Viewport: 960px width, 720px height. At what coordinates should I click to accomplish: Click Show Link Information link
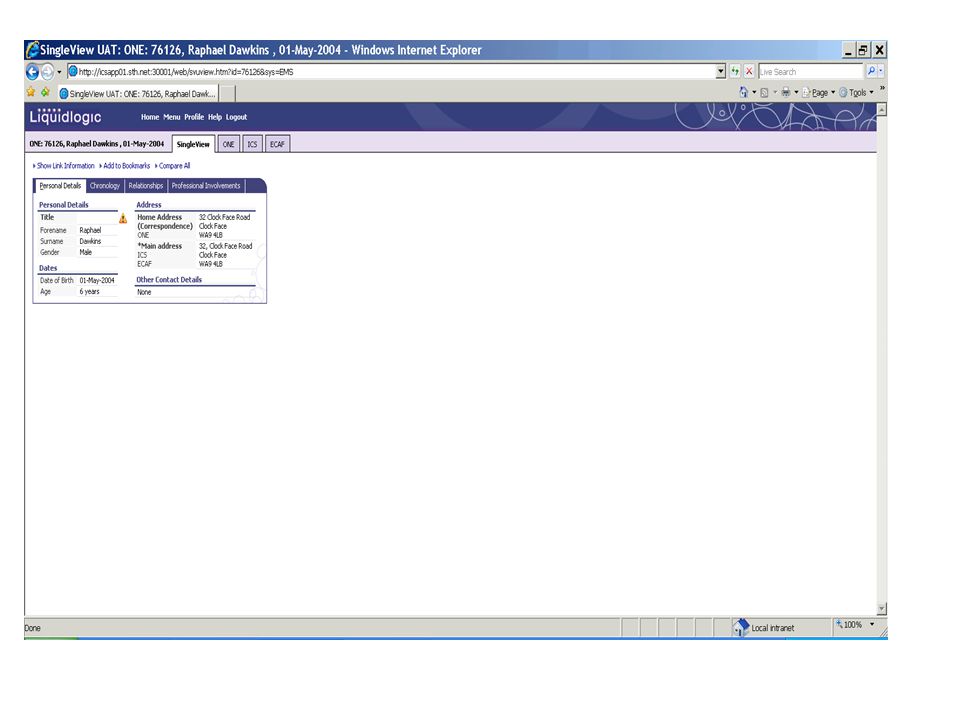point(66,166)
